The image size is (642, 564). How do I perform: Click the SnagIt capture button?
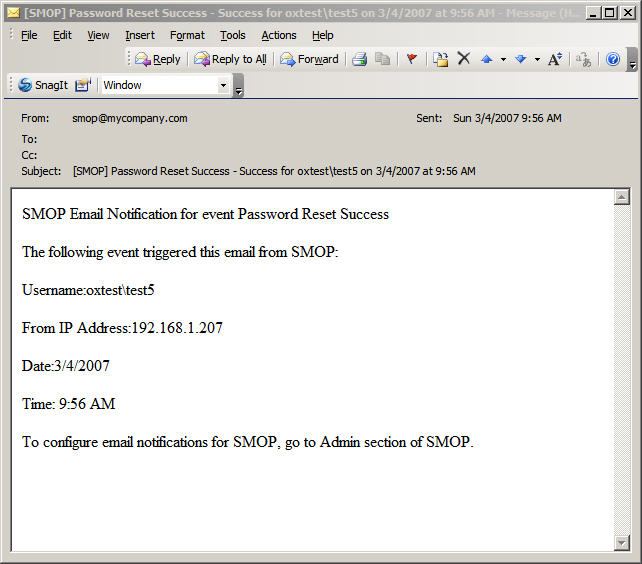tap(43, 85)
